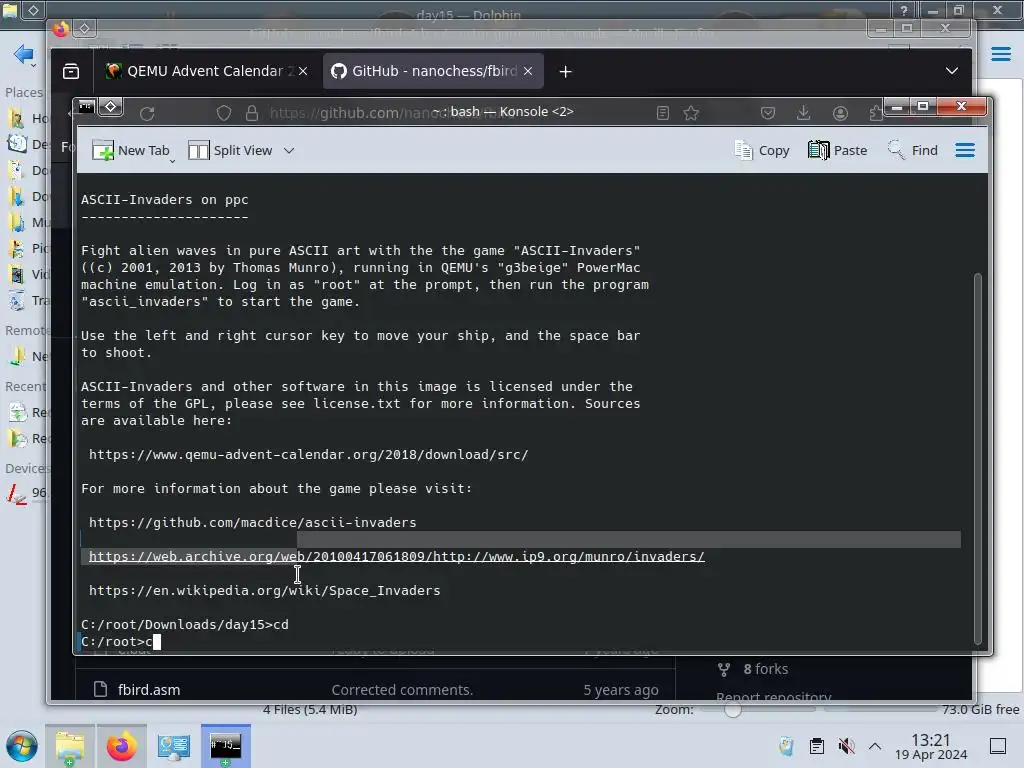
Task: Open Find in Konsole toolbar
Action: 912,150
